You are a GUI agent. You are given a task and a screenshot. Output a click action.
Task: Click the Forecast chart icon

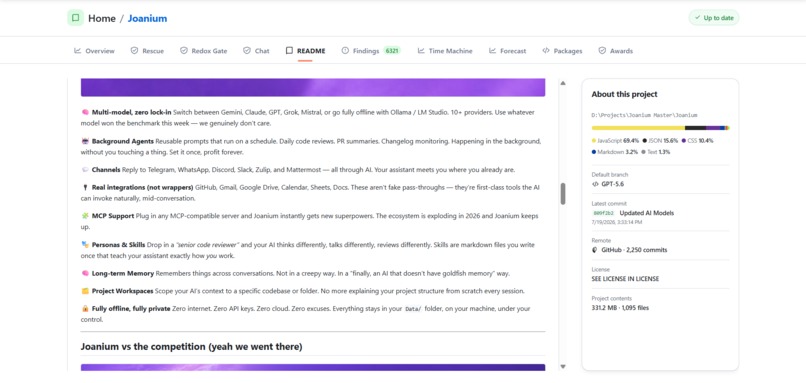tap(492, 50)
